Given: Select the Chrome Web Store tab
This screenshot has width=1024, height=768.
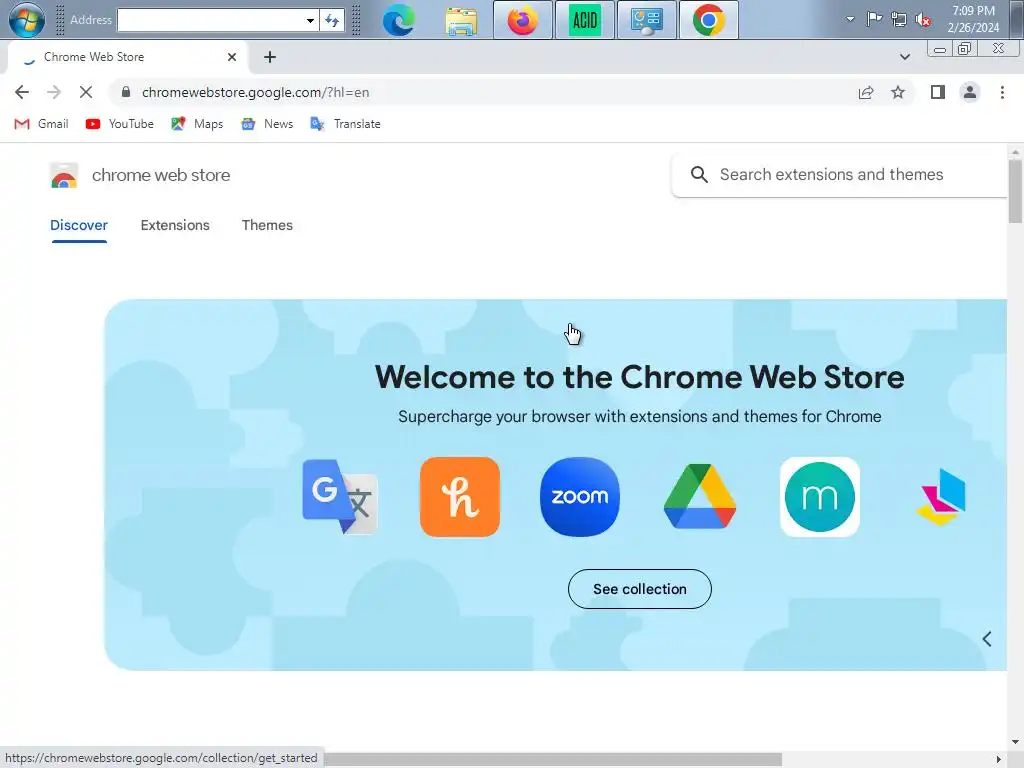Looking at the screenshot, I should tap(127, 57).
